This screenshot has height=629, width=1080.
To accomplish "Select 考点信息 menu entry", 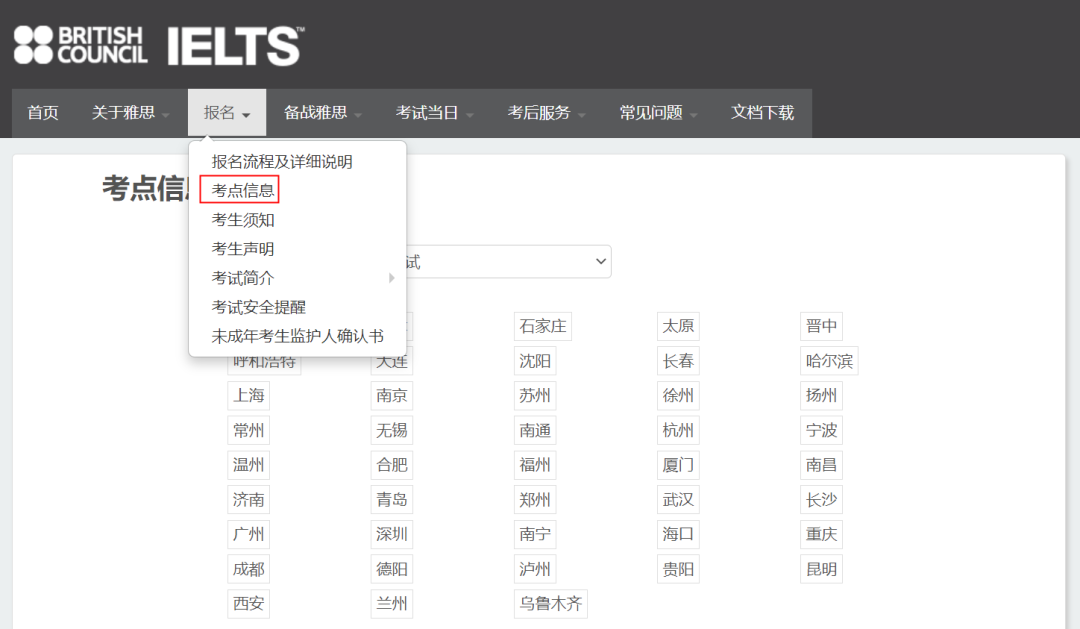I will (x=242, y=191).
